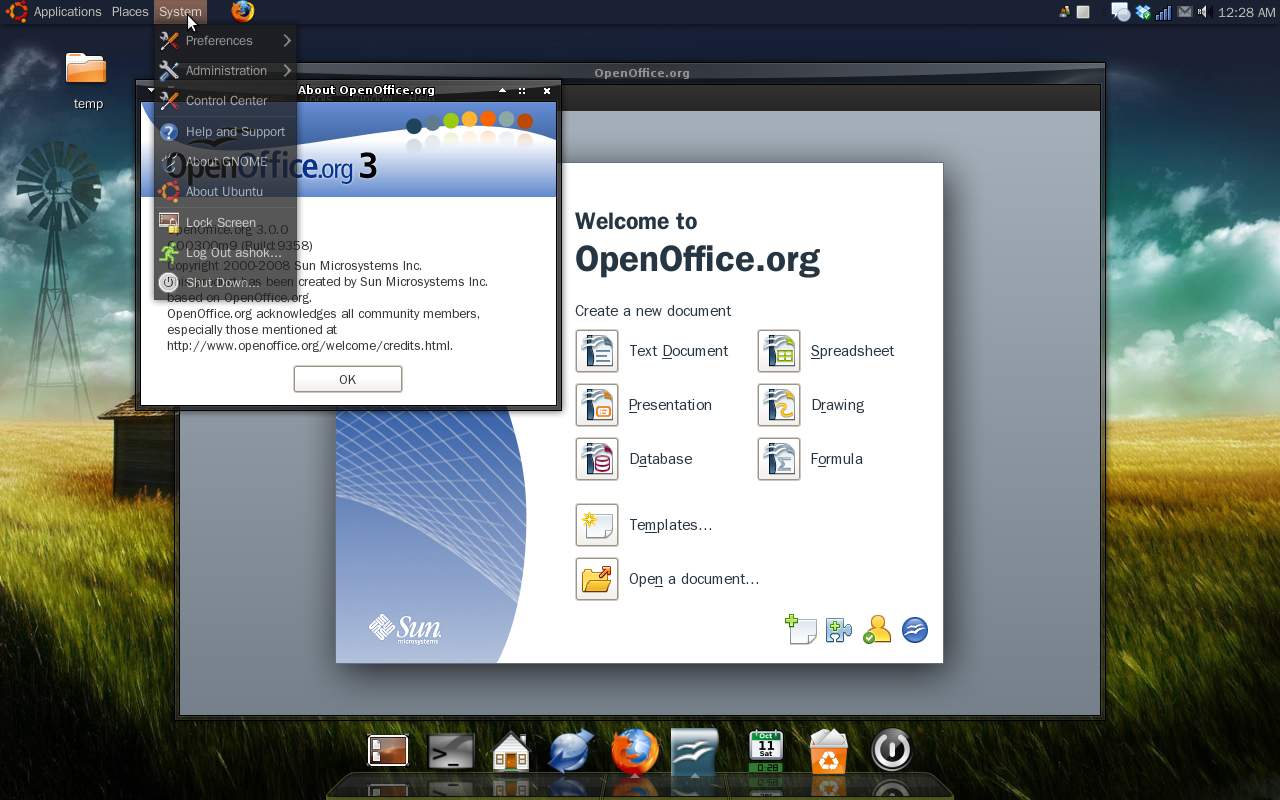The image size is (1280, 800).
Task: Click the OpenOffice.org dock icon
Action: [695, 751]
